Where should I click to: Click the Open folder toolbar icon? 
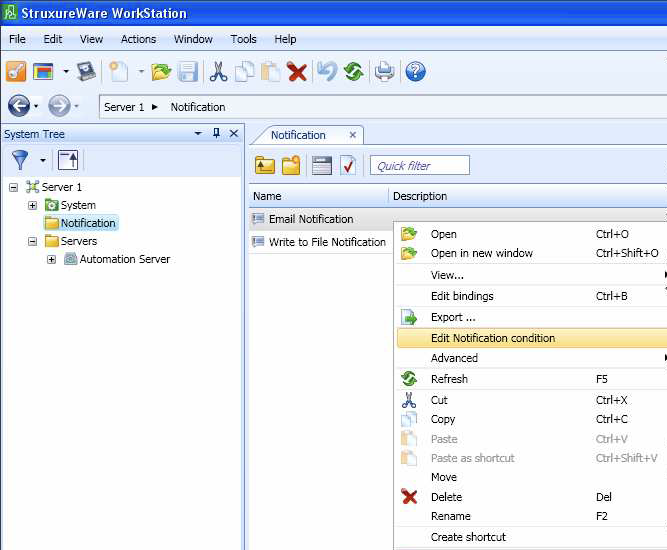click(x=161, y=71)
